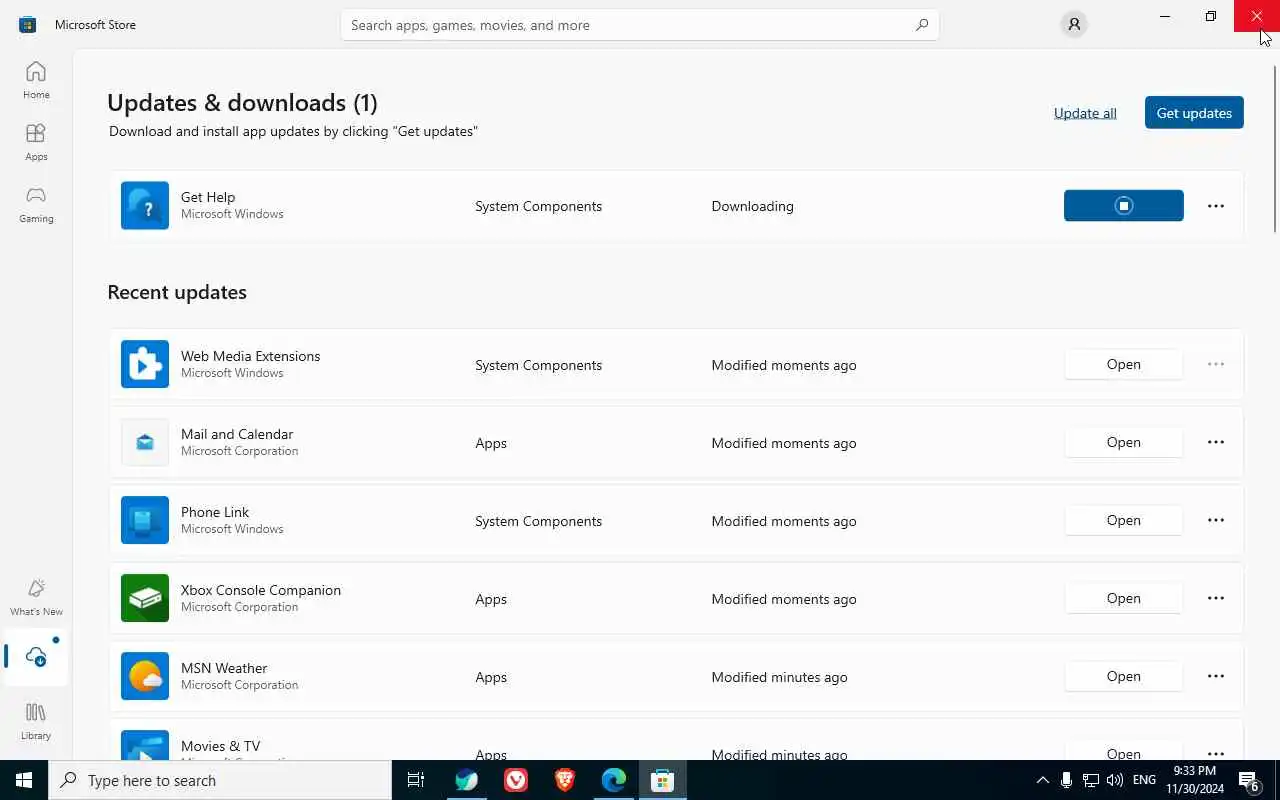The image size is (1280, 800).
Task: Click the Mail and Calendar app name
Action: pyautogui.click(x=237, y=434)
